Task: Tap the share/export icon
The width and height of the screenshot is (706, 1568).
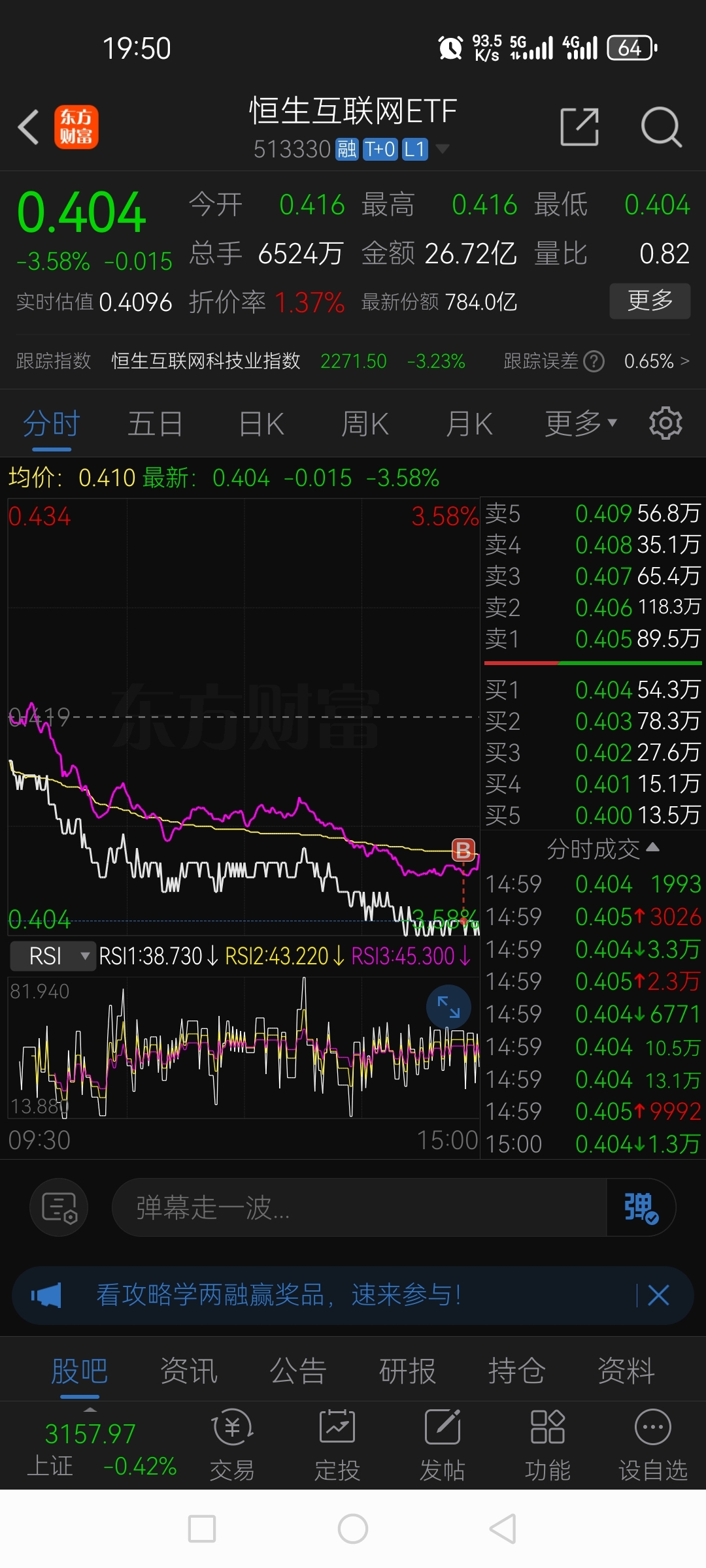Action: coord(580,127)
